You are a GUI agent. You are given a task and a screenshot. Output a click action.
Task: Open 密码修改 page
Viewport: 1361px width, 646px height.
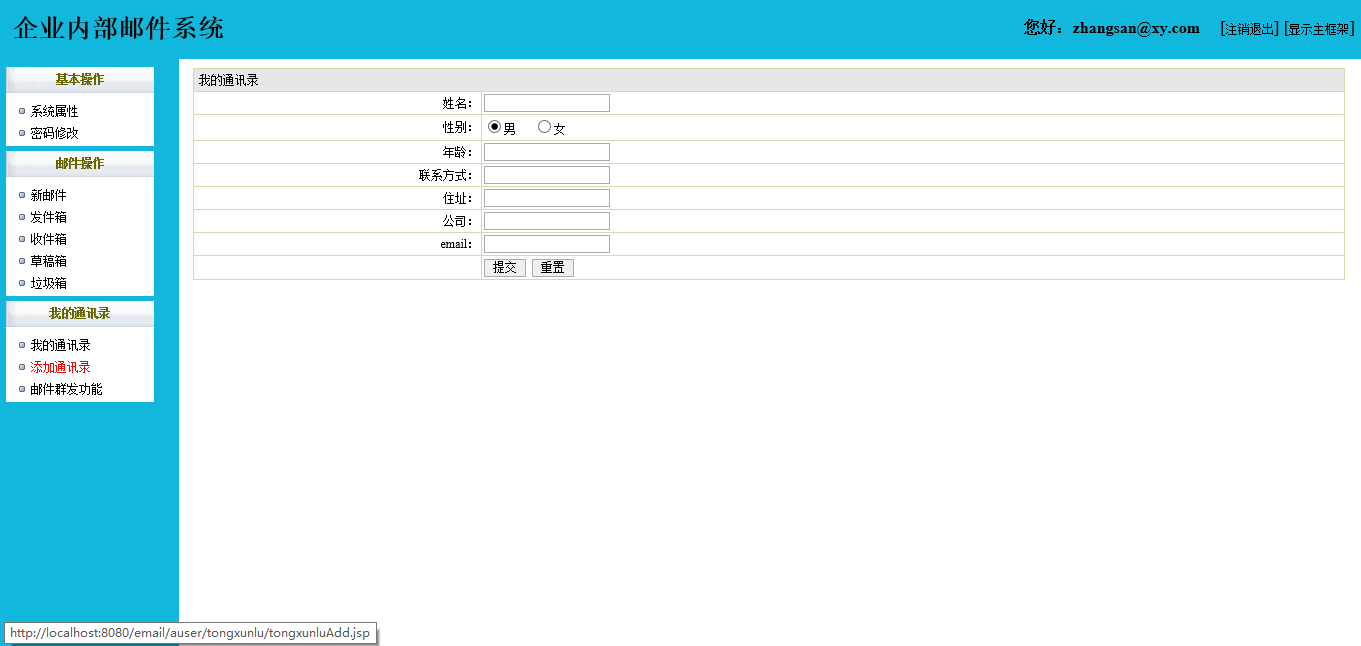click(x=54, y=133)
